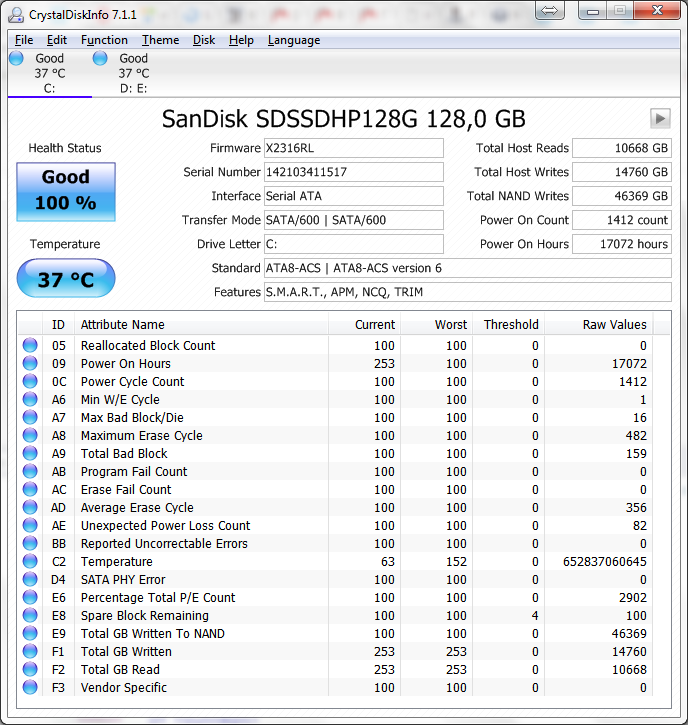Click status orb for attribute F1 Total GB Written
The image size is (688, 725).
click(30, 651)
